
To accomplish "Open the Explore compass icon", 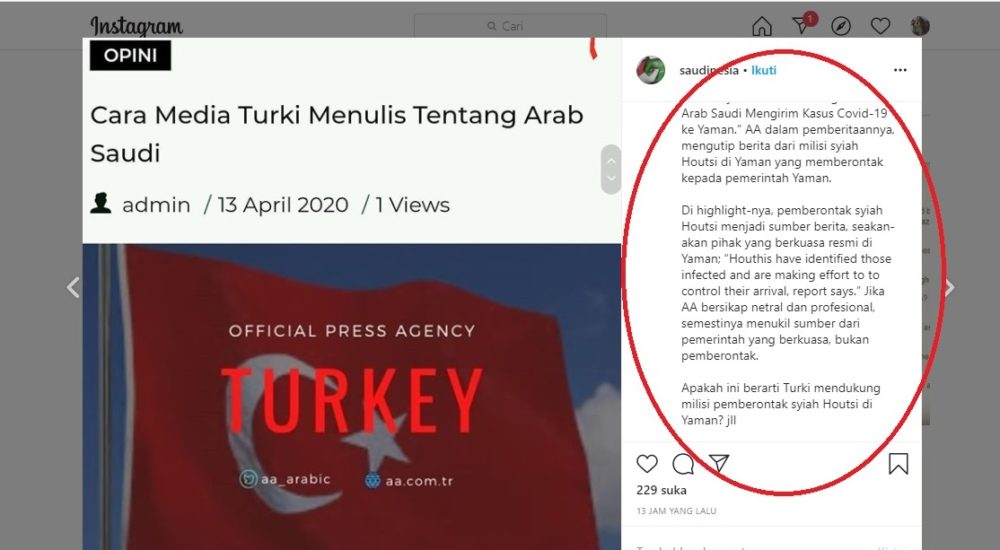I will (841, 26).
